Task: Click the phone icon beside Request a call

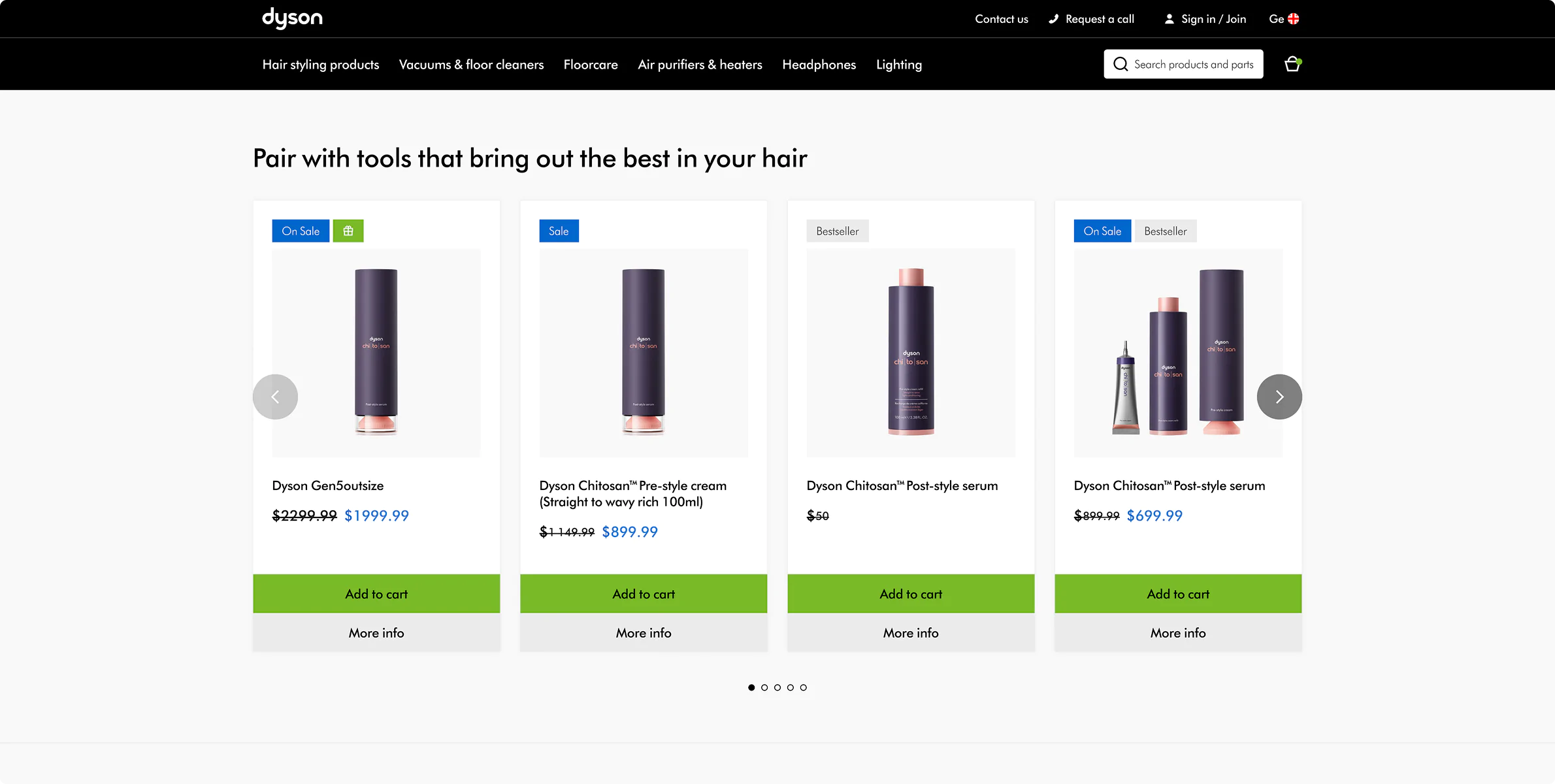Action: click(x=1053, y=19)
